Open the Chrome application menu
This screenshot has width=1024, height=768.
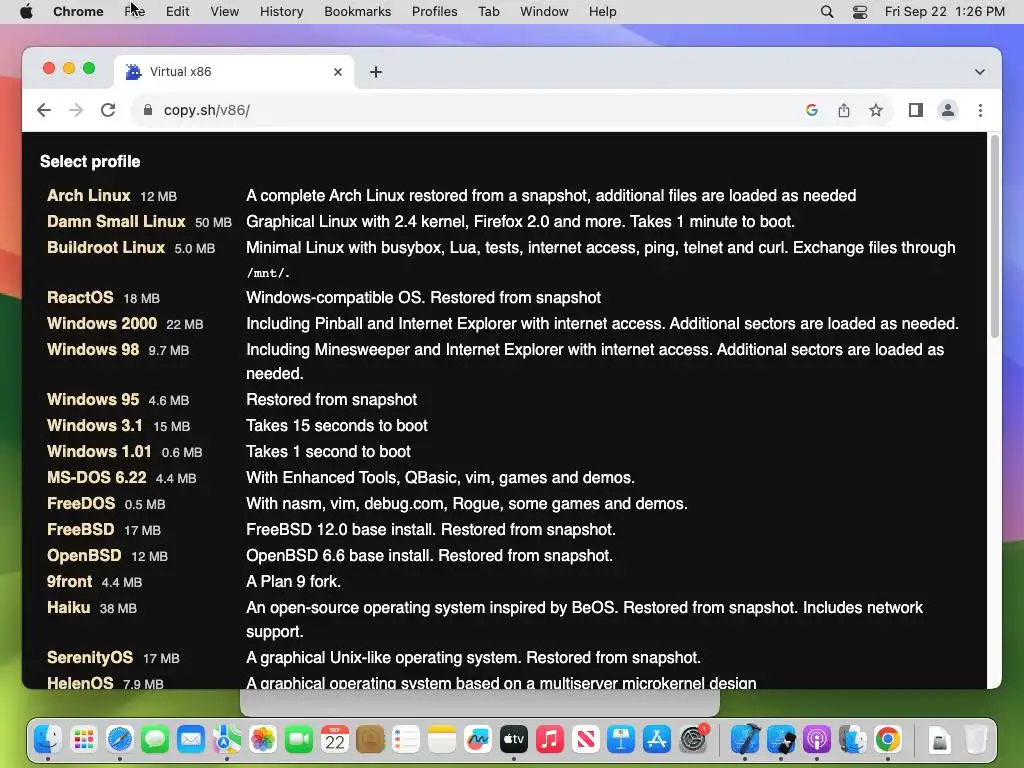[78, 12]
